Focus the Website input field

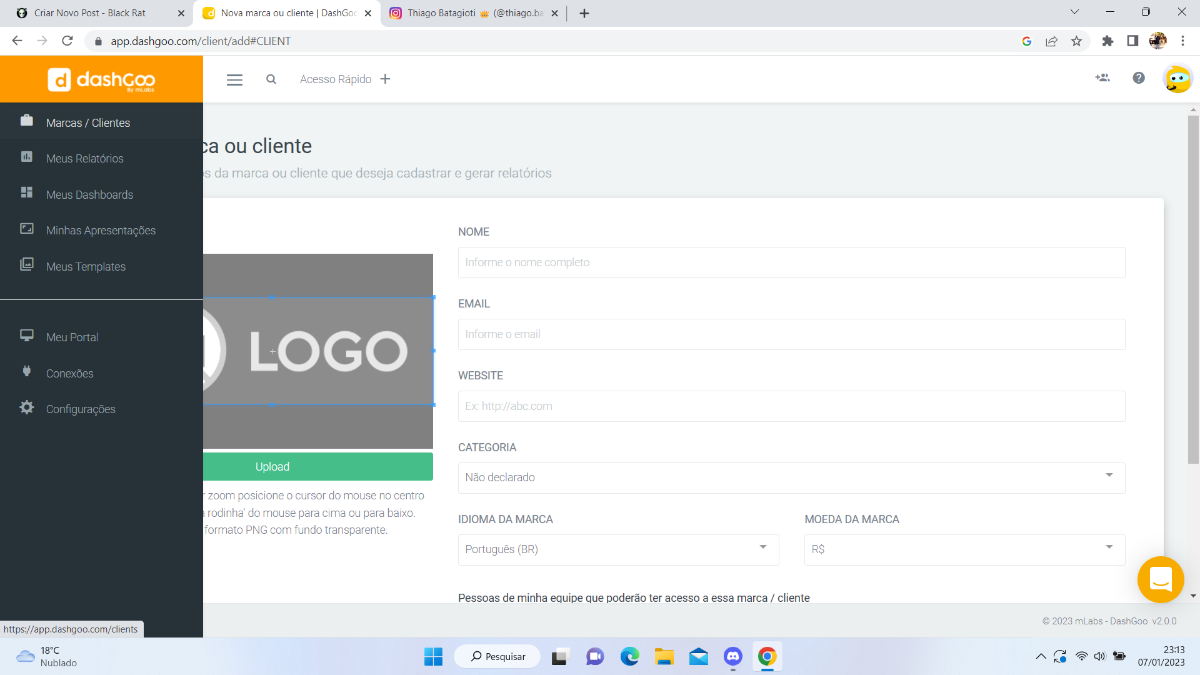[x=791, y=406]
